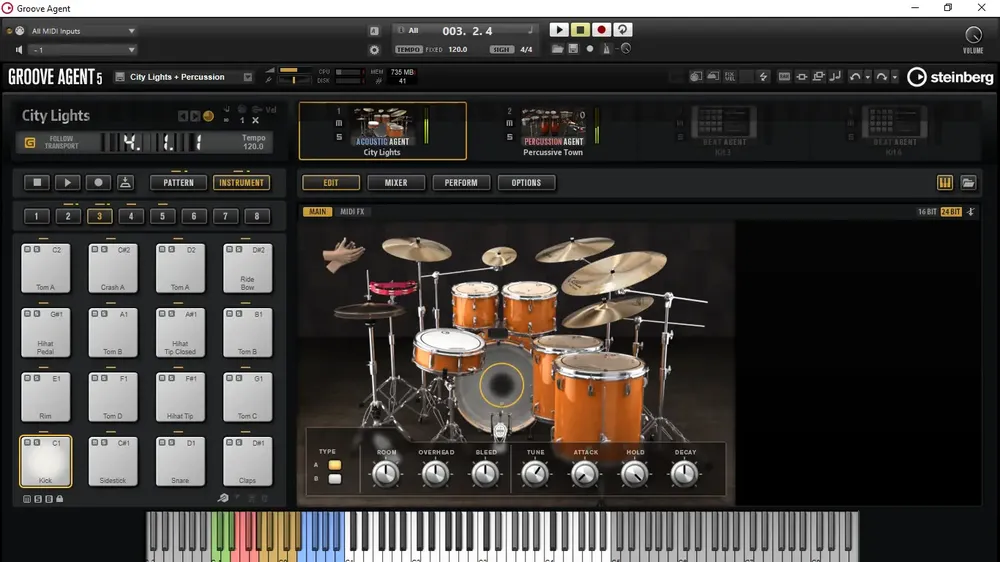Select the Snare D1 pad

point(180,461)
